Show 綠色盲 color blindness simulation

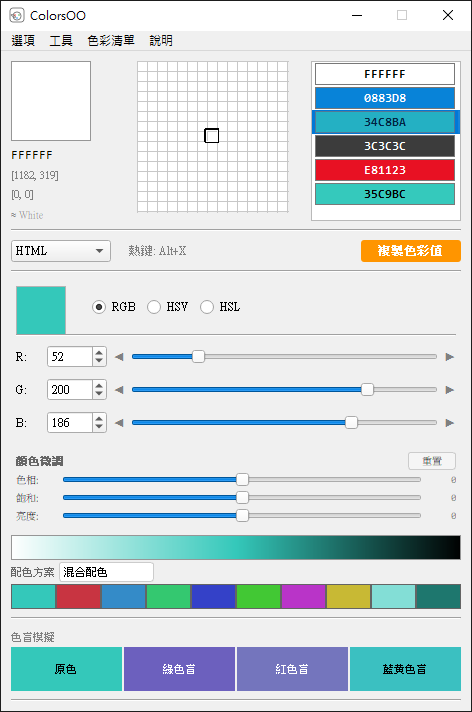[179, 669]
